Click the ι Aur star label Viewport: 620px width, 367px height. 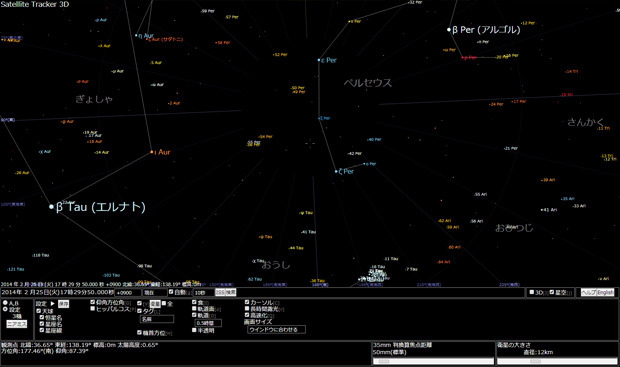162,152
